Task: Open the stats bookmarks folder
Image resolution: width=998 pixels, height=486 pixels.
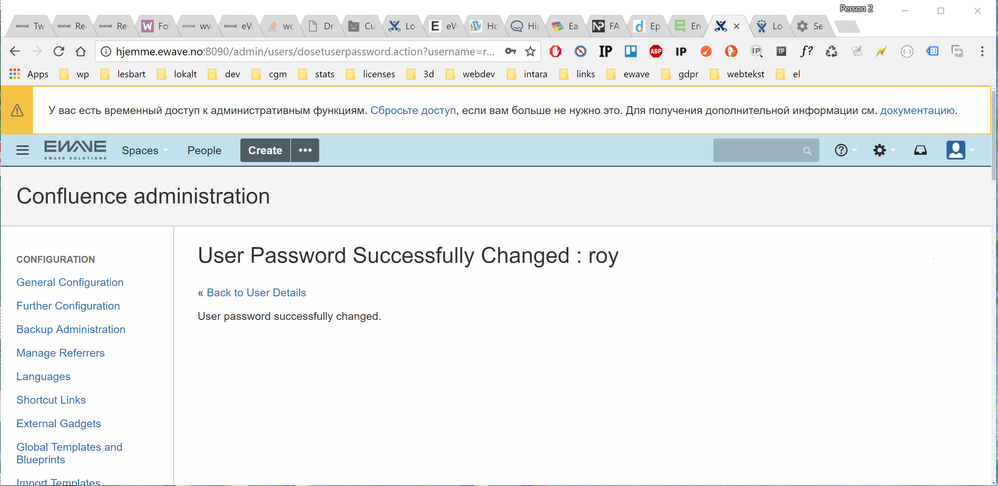Action: click(x=317, y=74)
